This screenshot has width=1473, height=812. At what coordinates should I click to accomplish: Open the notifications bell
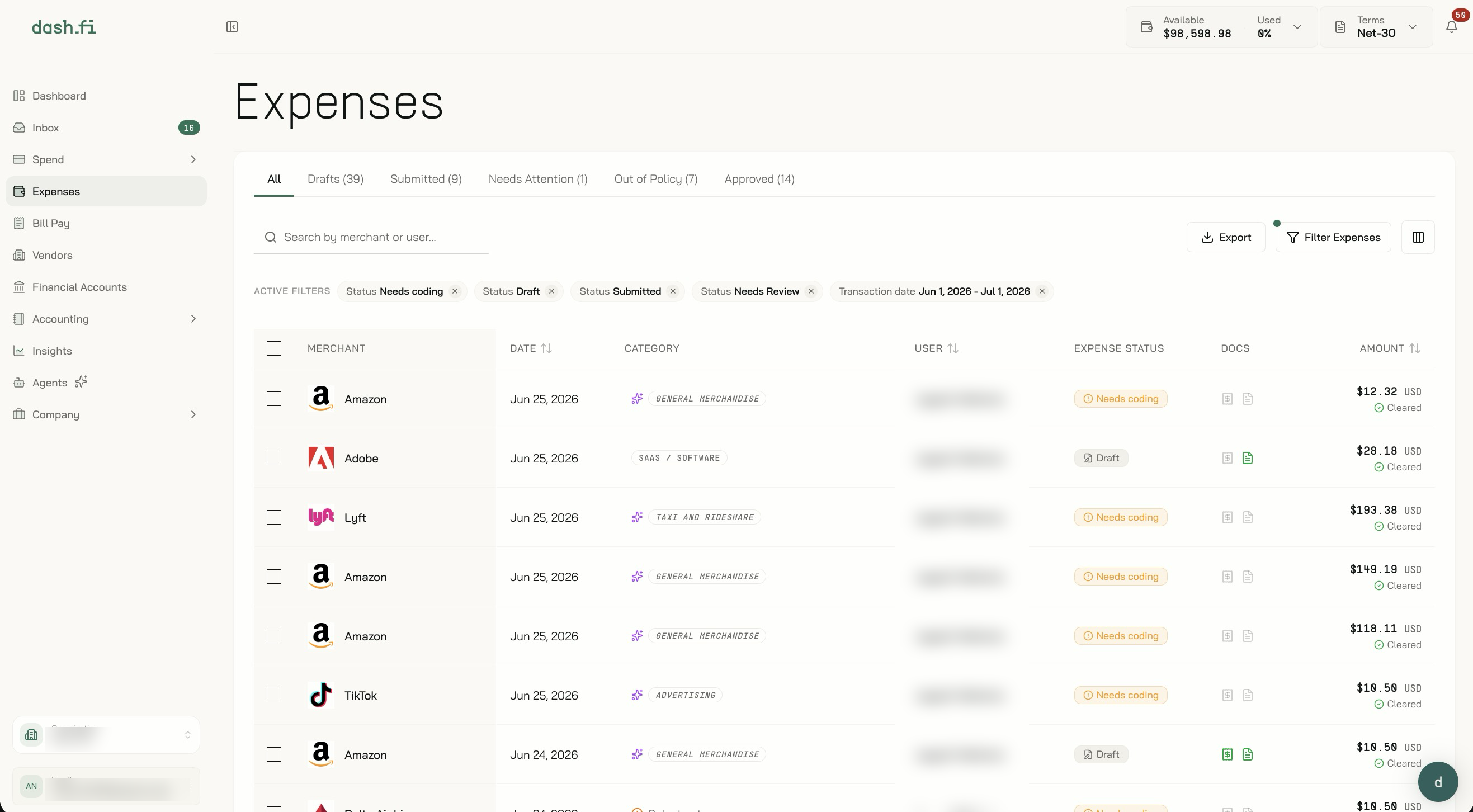pyautogui.click(x=1451, y=27)
